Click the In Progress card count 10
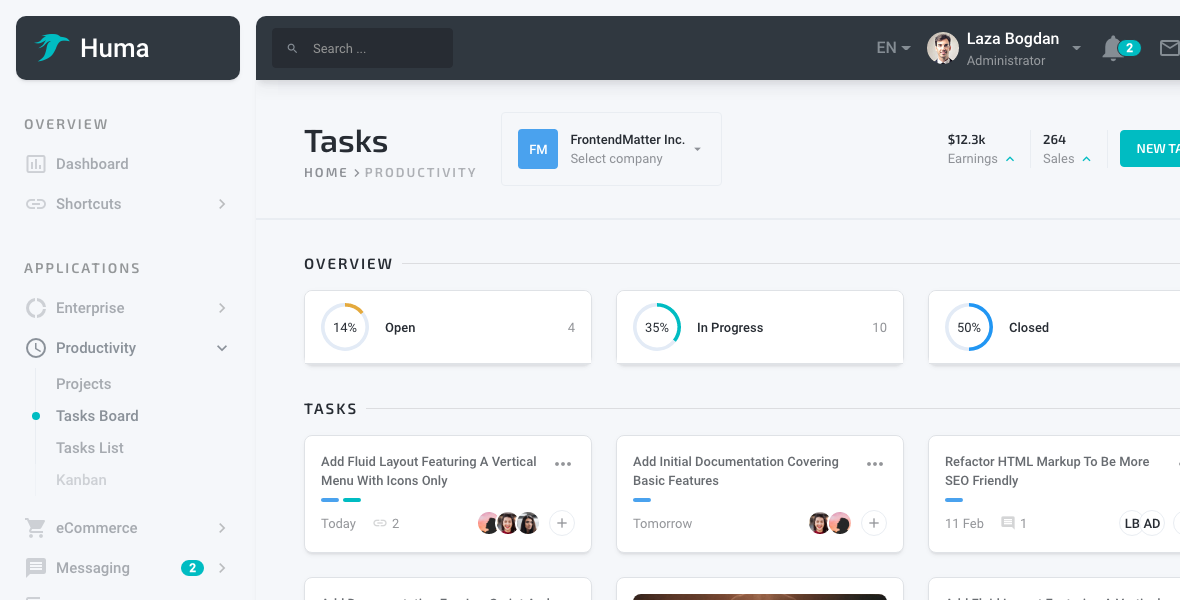Screen dimensions: 1180x600 click(x=879, y=327)
